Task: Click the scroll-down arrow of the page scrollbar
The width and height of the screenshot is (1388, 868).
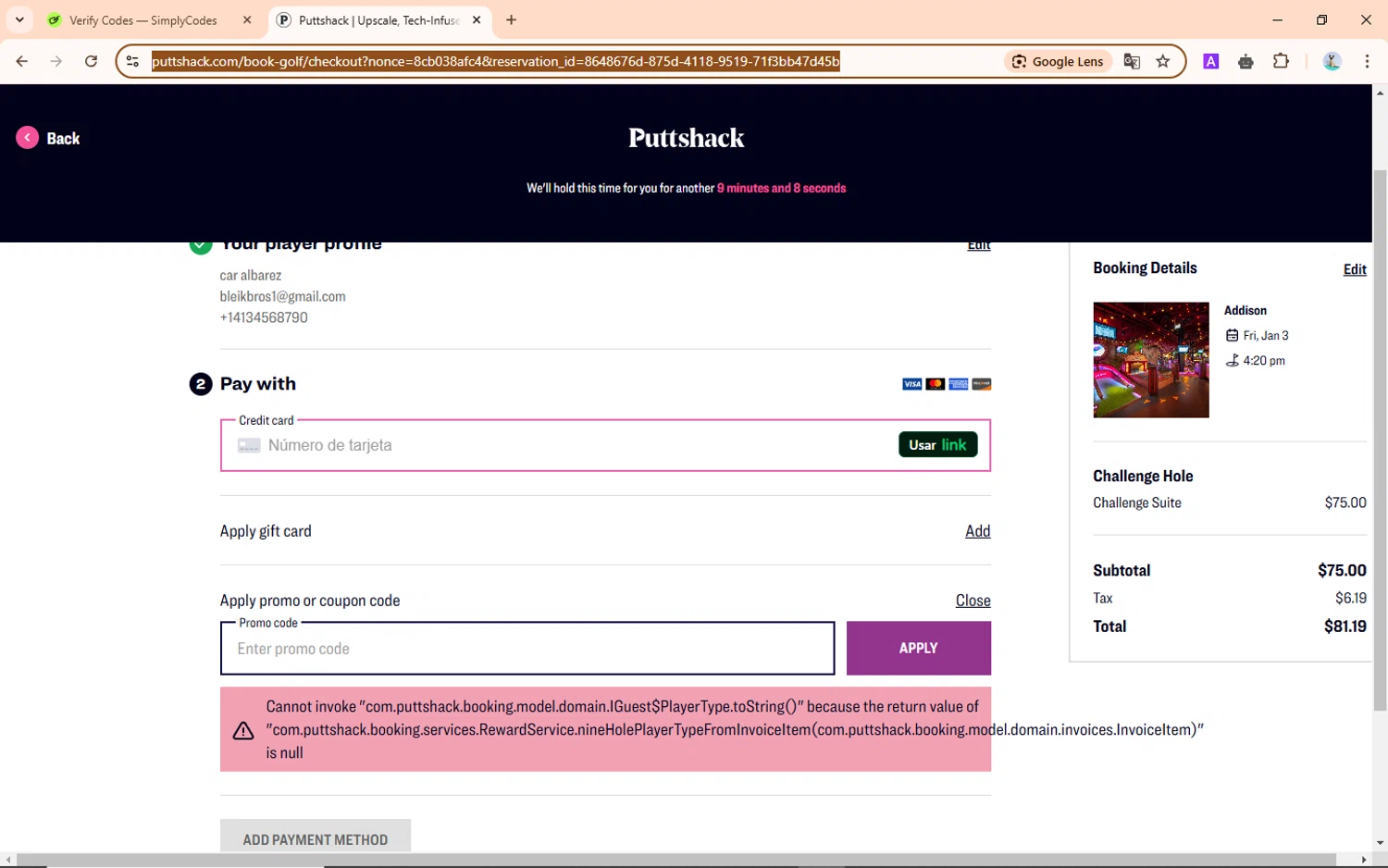Action: point(1380,843)
